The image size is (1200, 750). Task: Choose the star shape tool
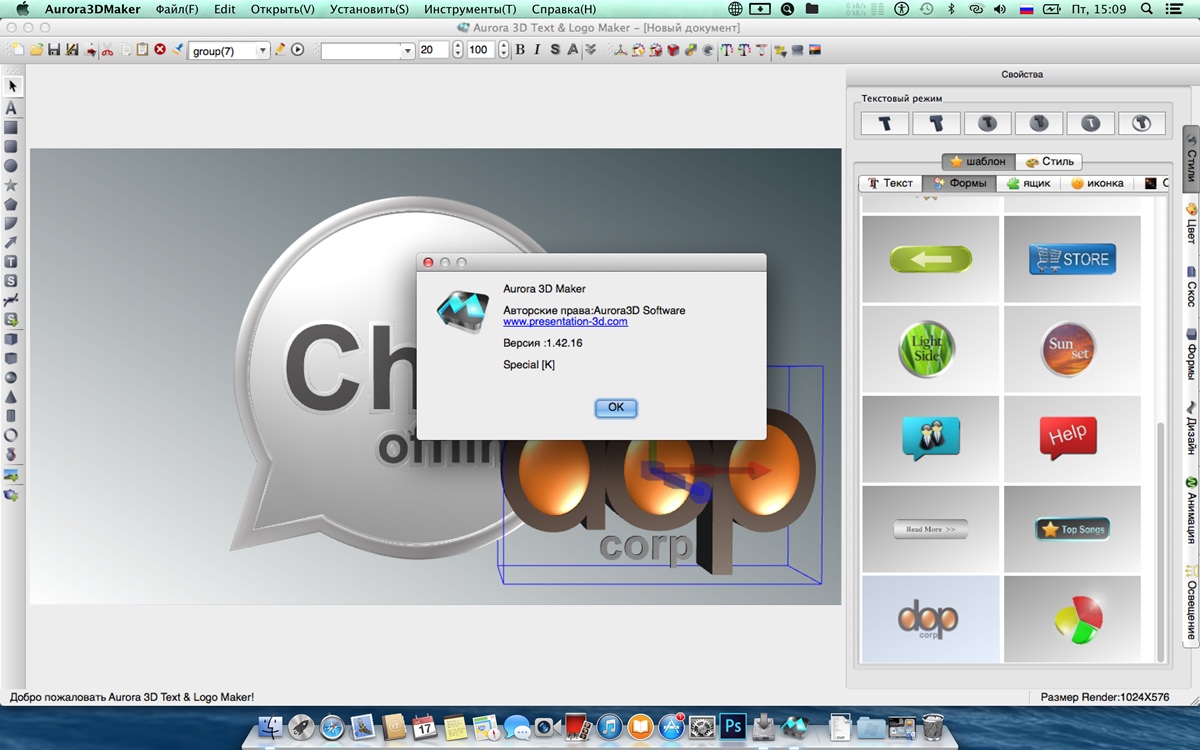(x=12, y=185)
